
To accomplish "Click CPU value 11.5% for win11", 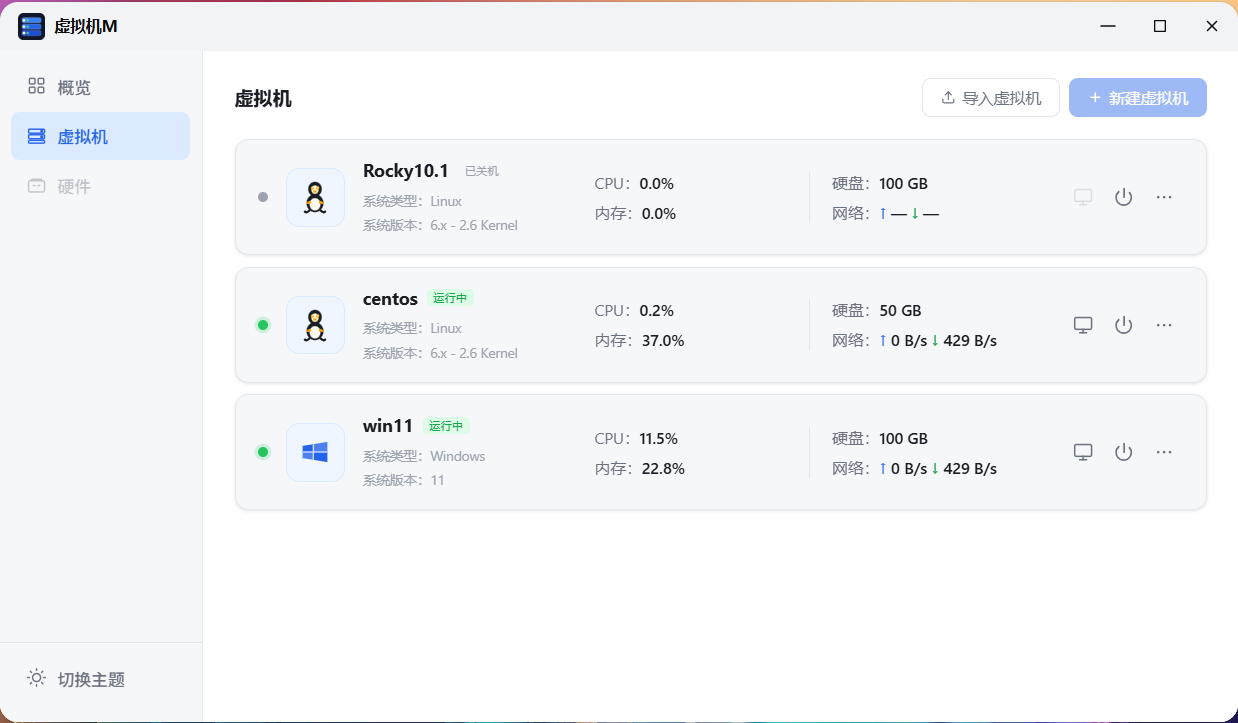I will 659,438.
